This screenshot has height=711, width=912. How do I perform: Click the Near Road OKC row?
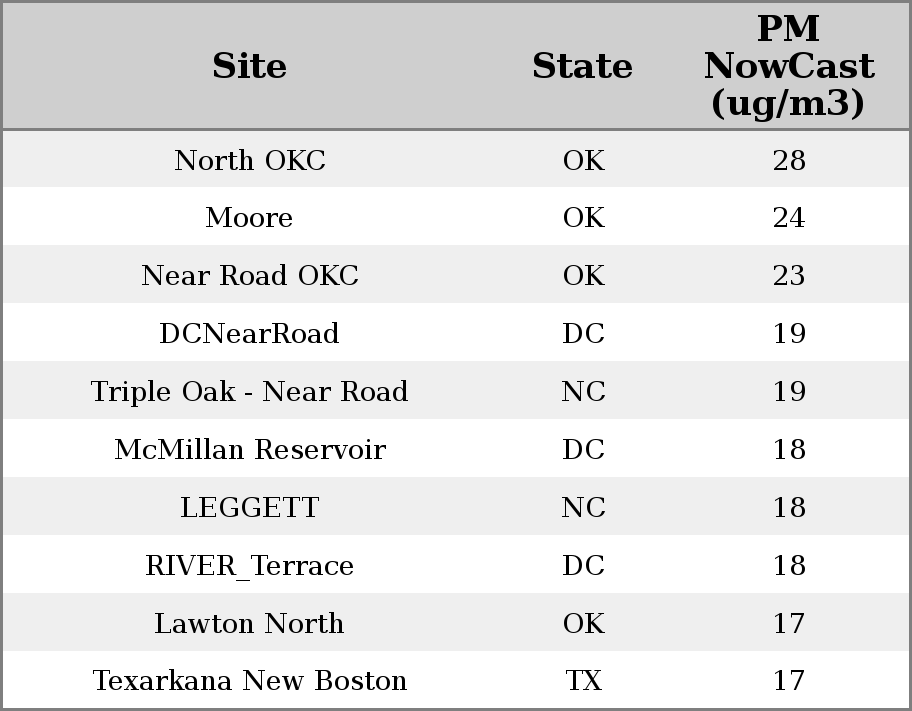pyautogui.click(x=249, y=276)
